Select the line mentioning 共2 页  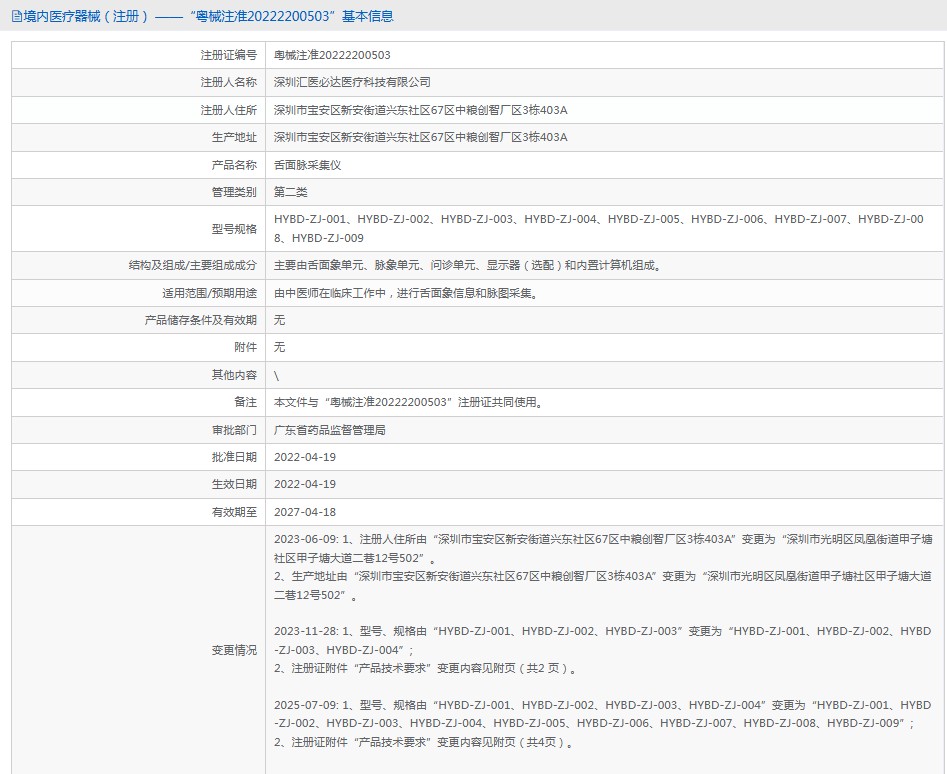[x=426, y=668]
